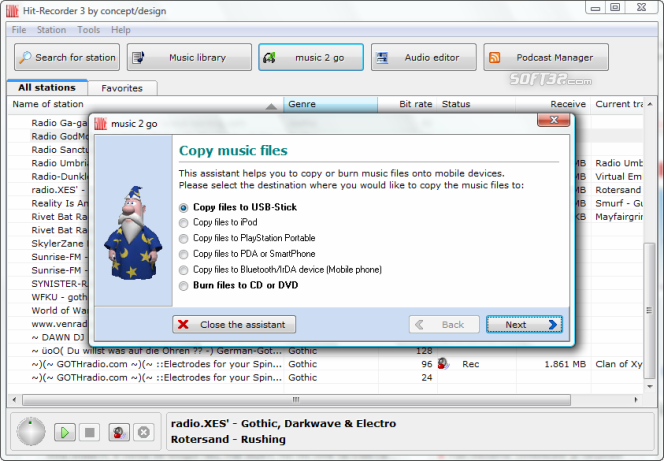Open the music 2 go button in toolbar

(311, 57)
